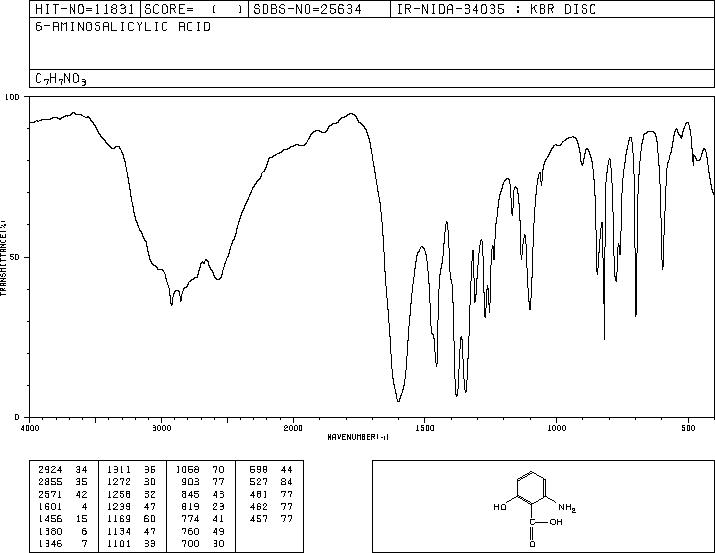Image resolution: width=715 pixels, height=553 pixels.
Task: Click the carbonyl O atom in the structure
Action: click(533, 544)
